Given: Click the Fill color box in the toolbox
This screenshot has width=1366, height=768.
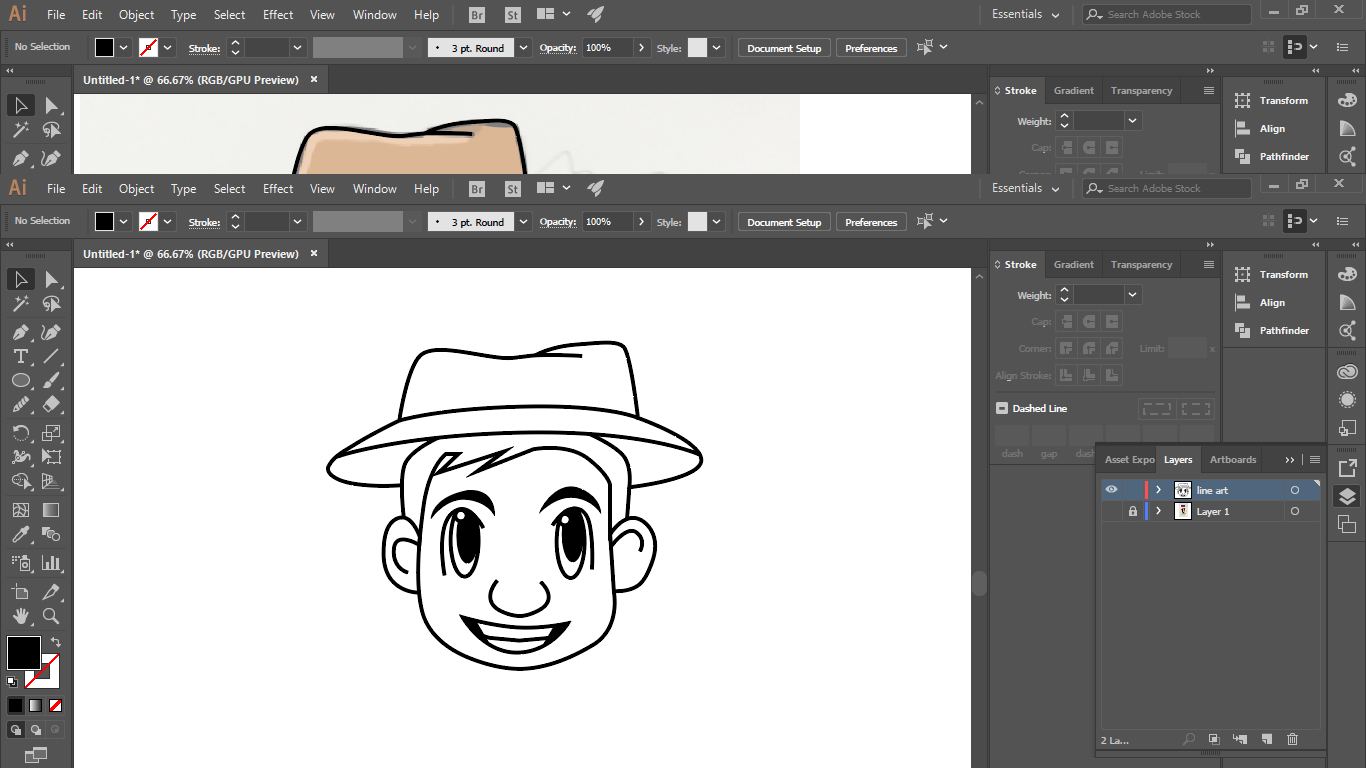Looking at the screenshot, I should pyautogui.click(x=24, y=653).
